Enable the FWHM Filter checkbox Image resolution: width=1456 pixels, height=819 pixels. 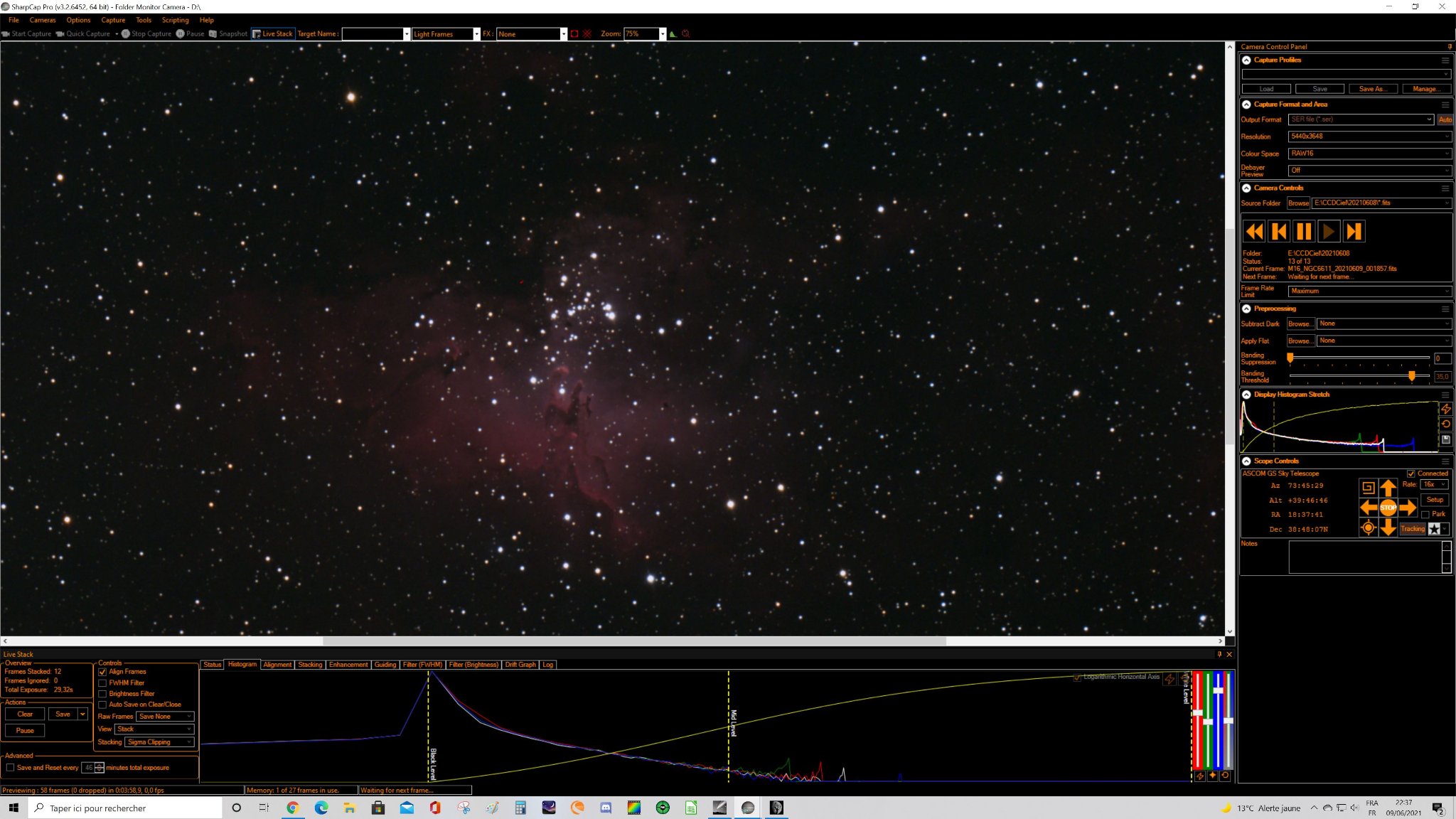102,682
